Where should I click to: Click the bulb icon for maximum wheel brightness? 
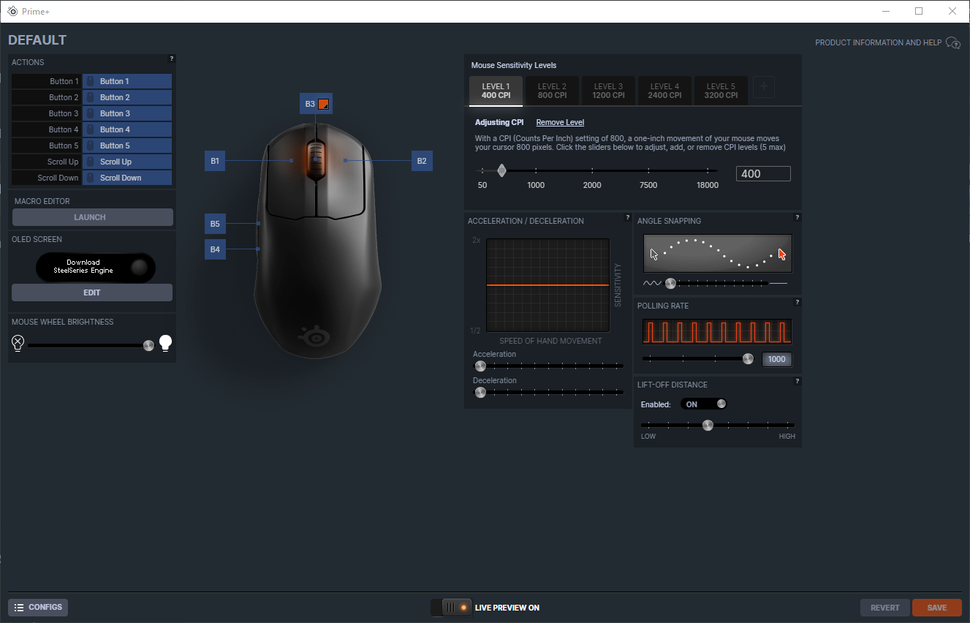tap(165, 343)
